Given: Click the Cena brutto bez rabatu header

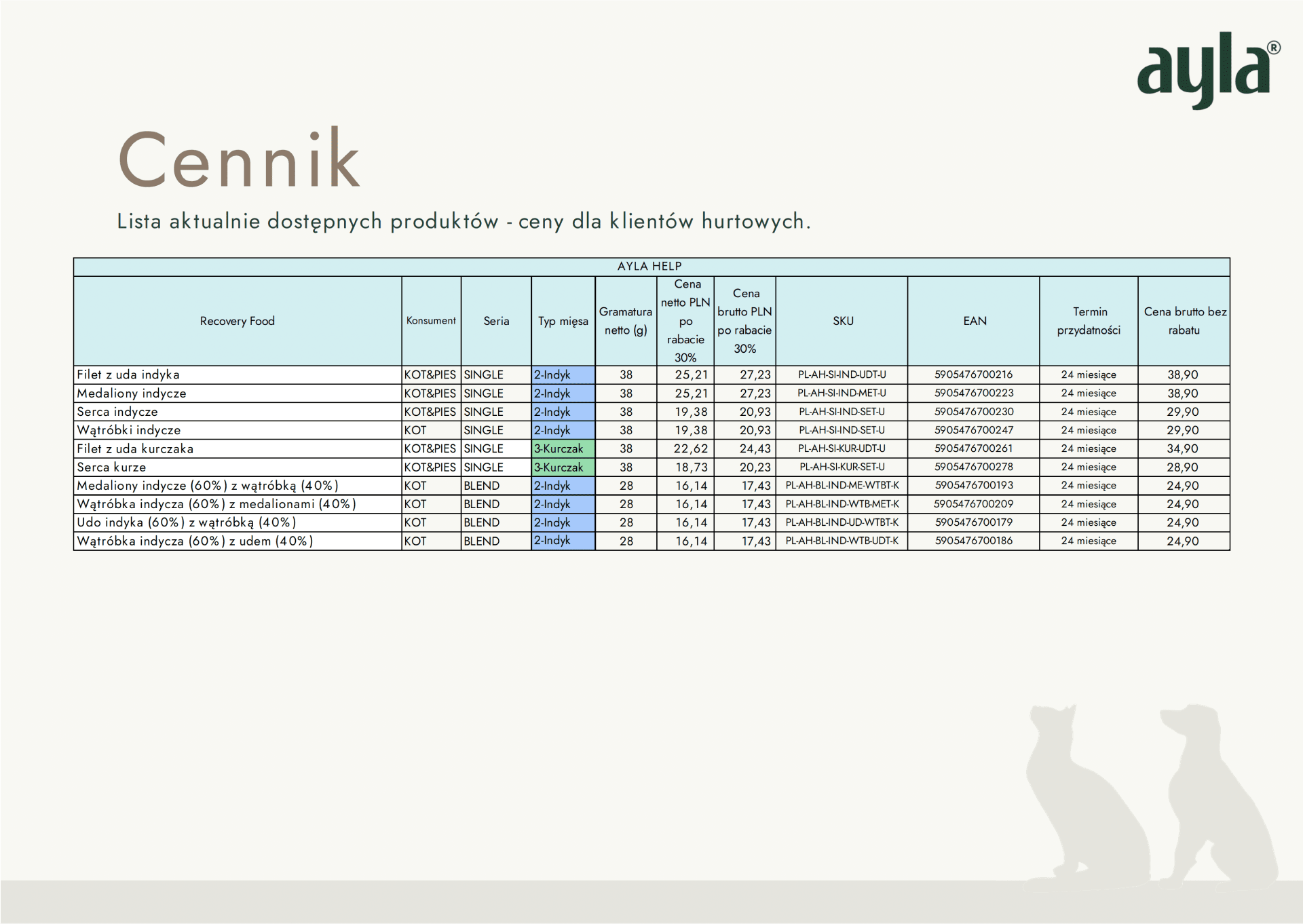Looking at the screenshot, I should point(1184,321).
